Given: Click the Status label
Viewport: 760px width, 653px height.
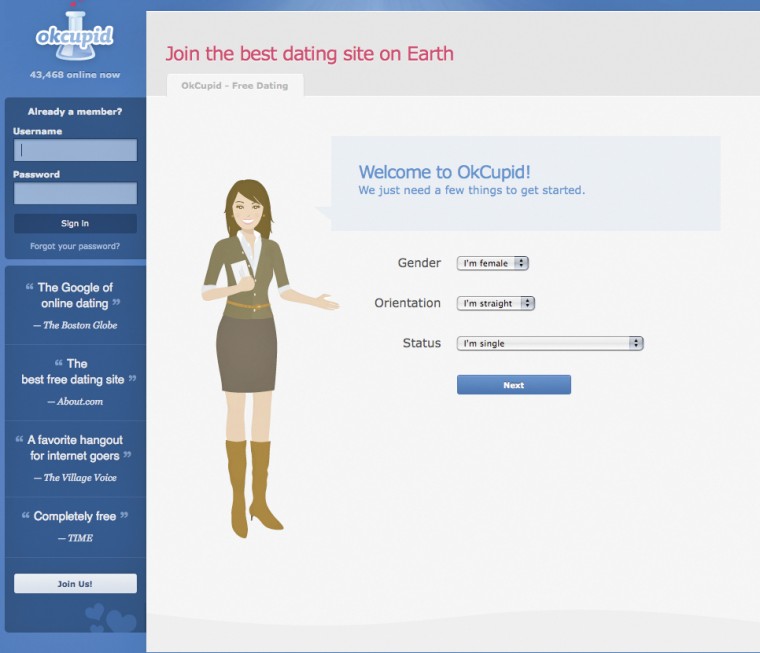Looking at the screenshot, I should (x=422, y=343).
